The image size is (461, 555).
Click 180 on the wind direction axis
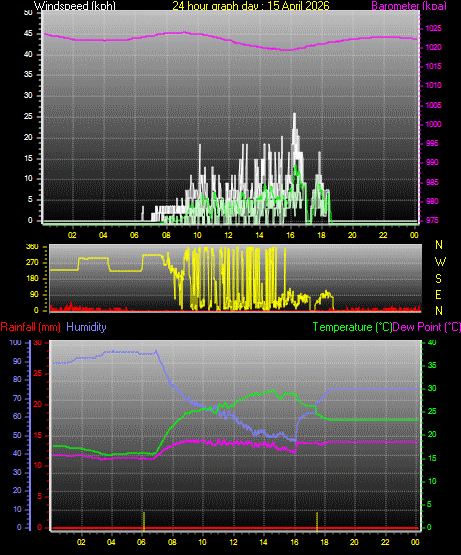click(32, 278)
